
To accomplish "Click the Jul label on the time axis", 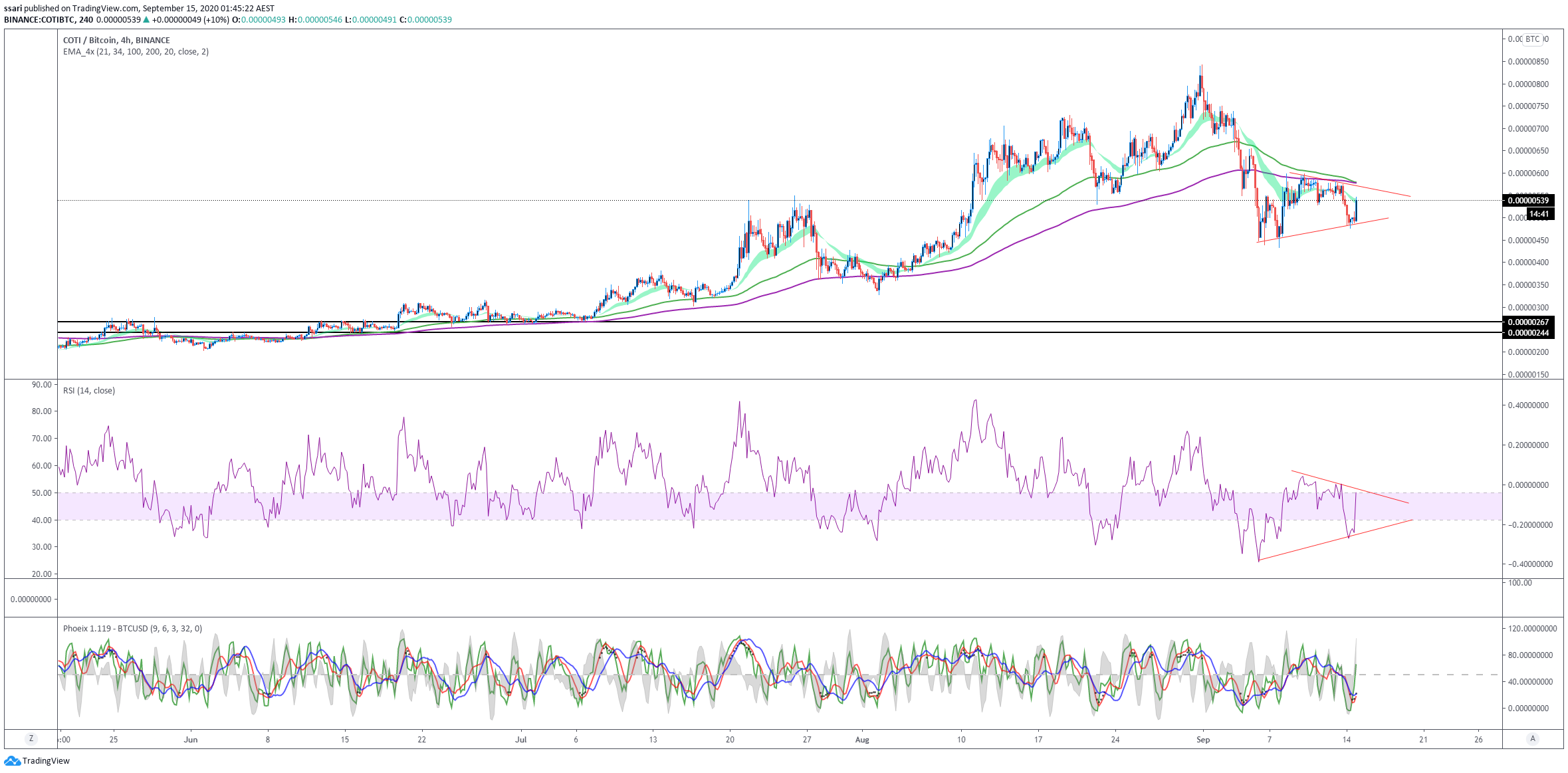I will click(520, 739).
